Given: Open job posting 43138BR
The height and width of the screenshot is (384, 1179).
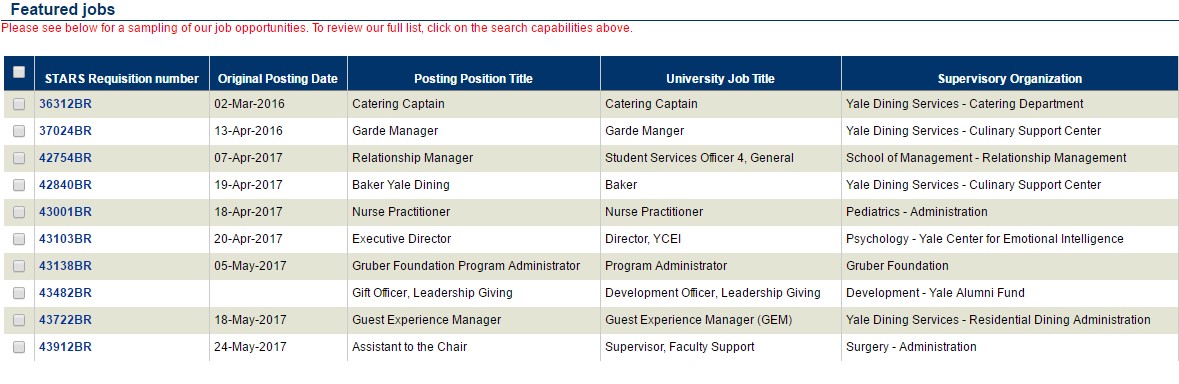Looking at the screenshot, I should (x=65, y=266).
